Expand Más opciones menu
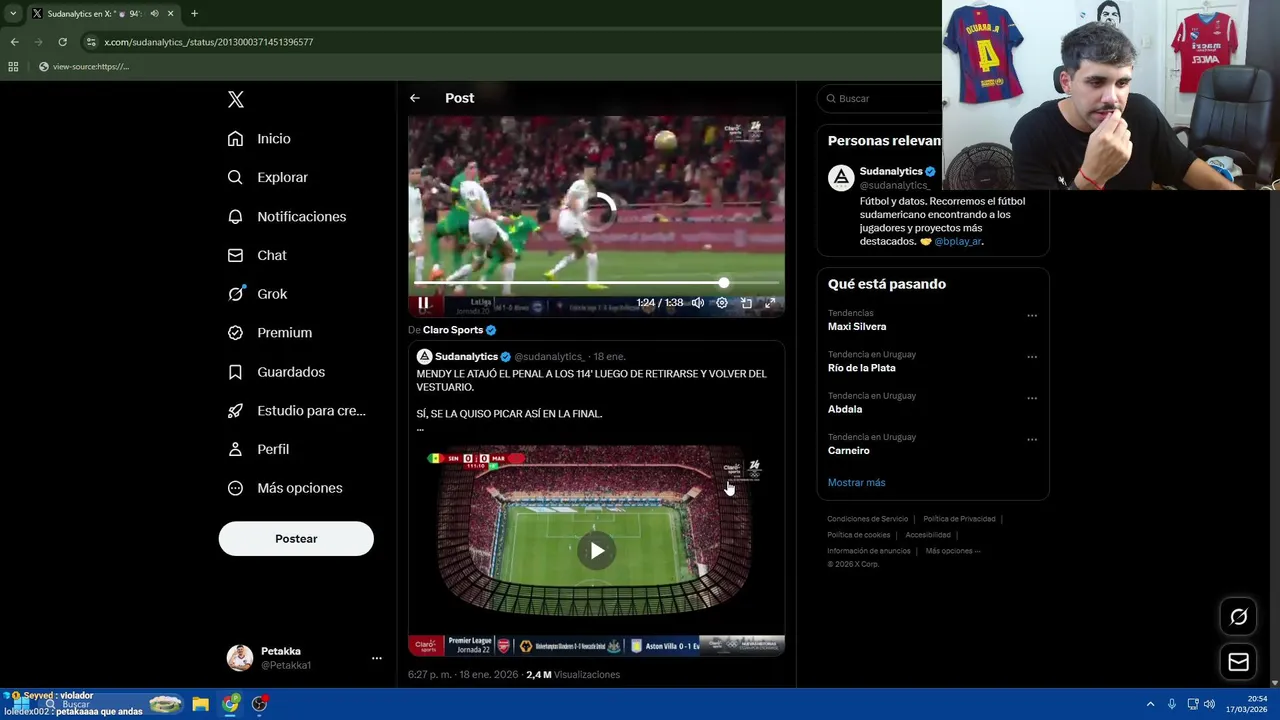The image size is (1280, 720). point(284,488)
